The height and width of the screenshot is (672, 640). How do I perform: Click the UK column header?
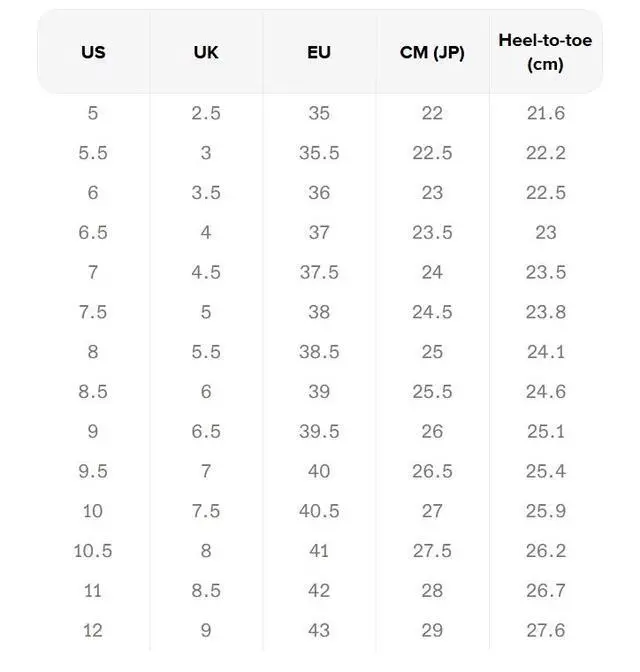206,53
